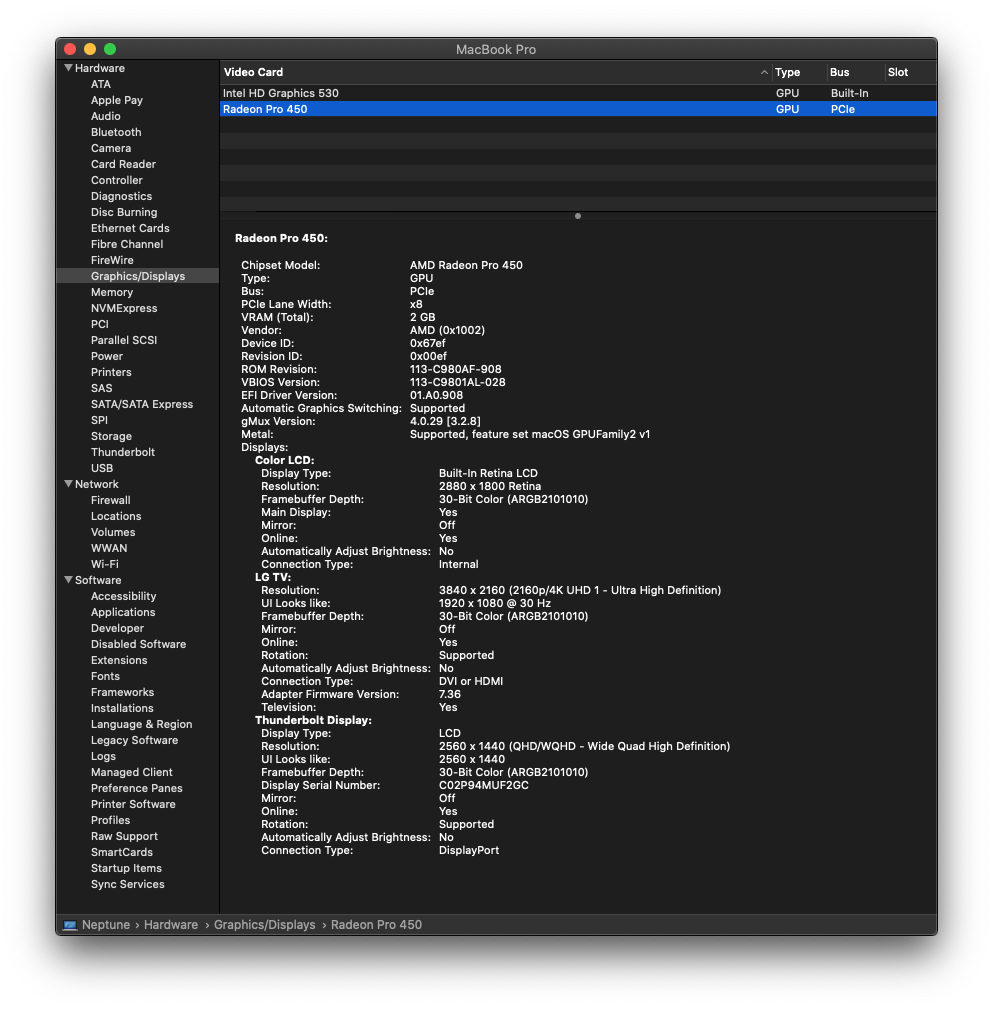Image resolution: width=993 pixels, height=1009 pixels.
Task: Open Applications under Software
Action: [x=123, y=612]
